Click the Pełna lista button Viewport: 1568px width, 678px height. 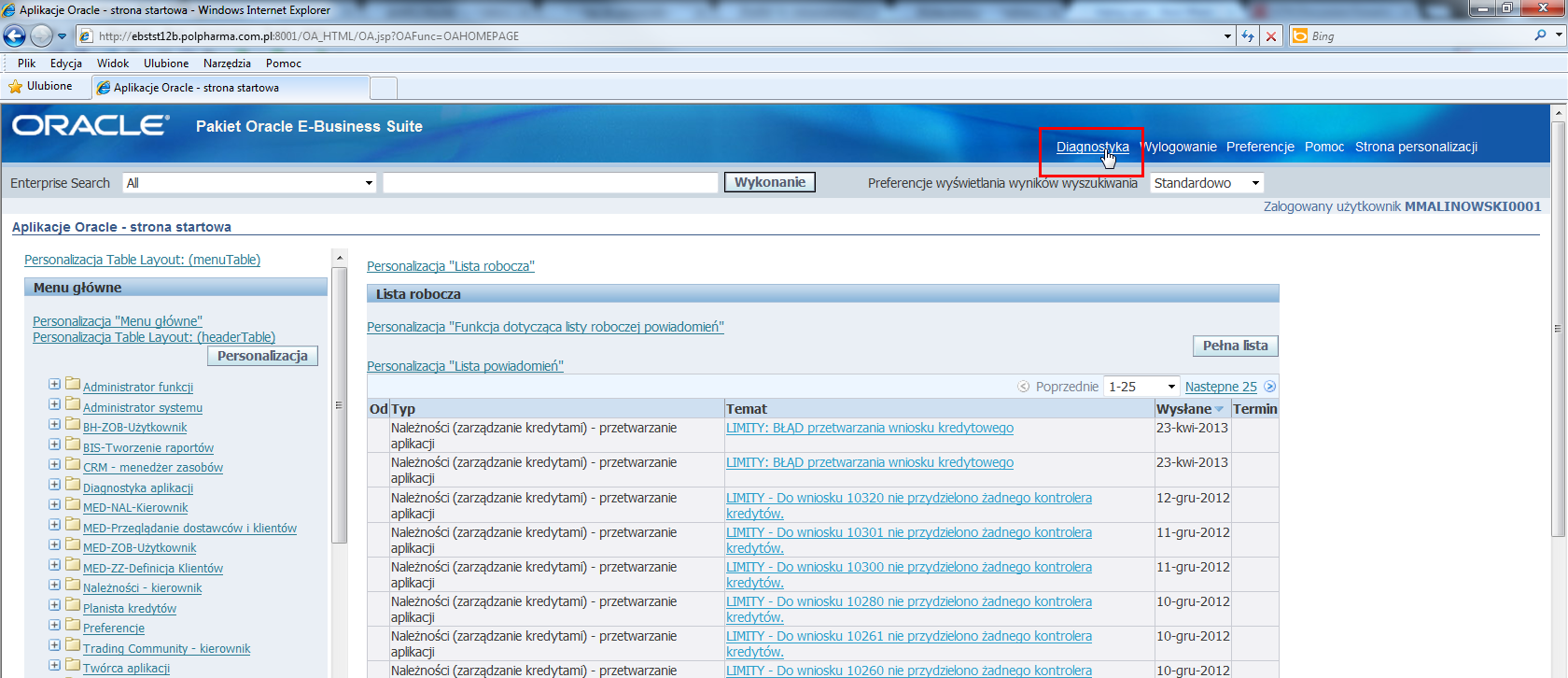pos(1235,346)
